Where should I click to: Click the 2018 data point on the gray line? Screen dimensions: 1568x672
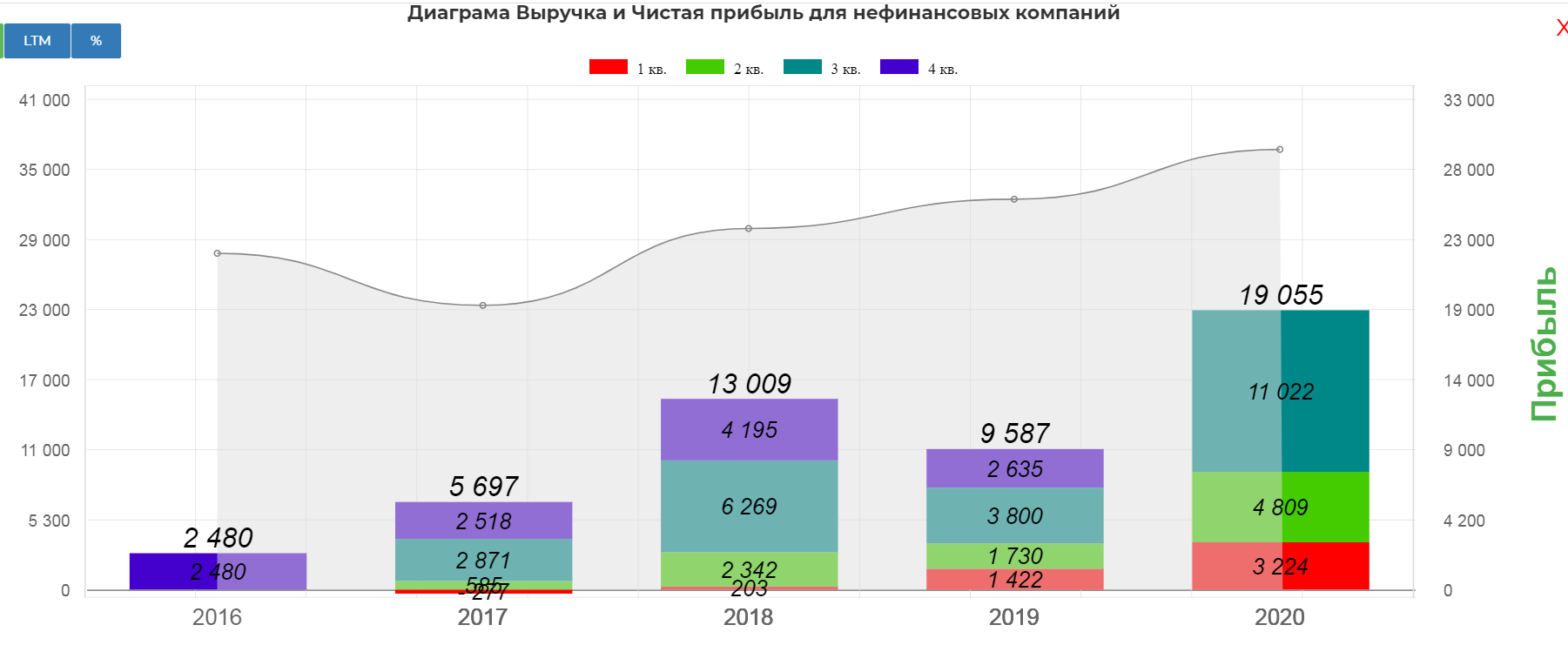pos(749,229)
